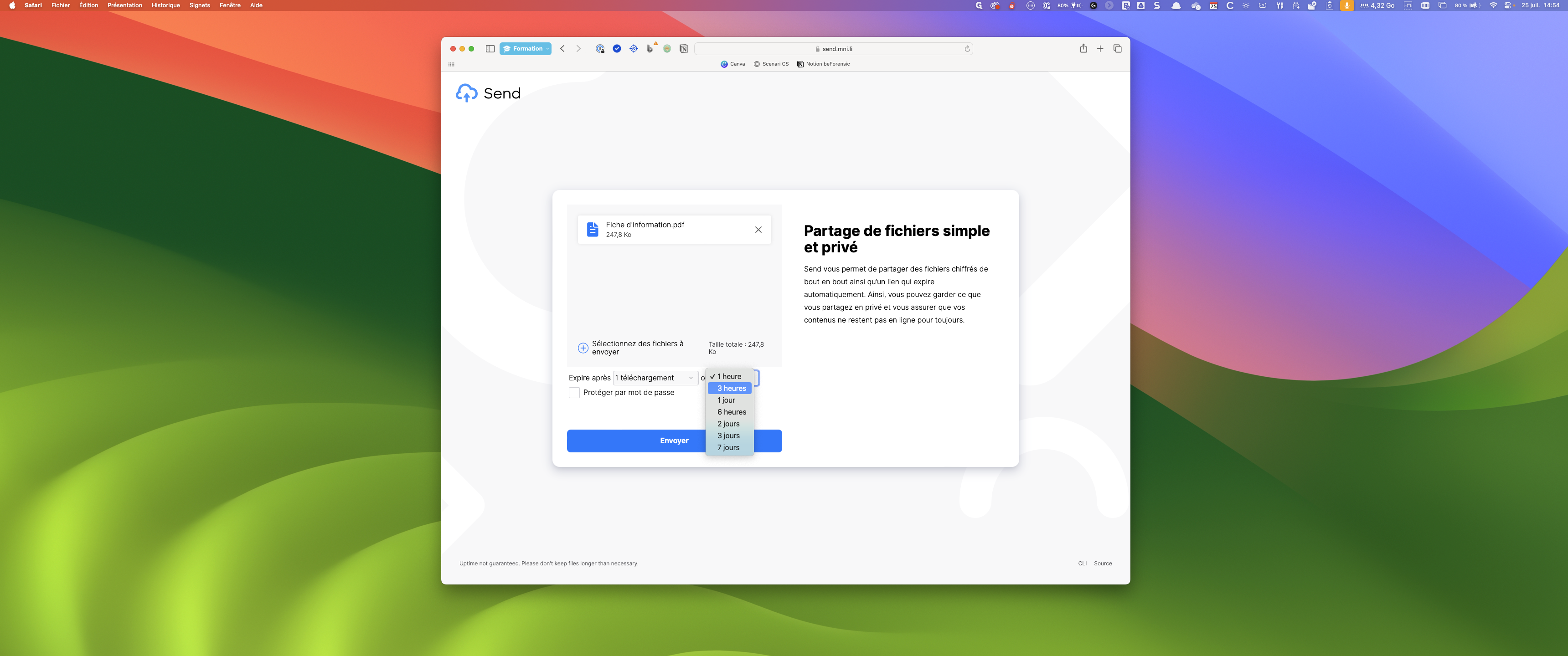1568x656 pixels.
Task: Open the Canva bookmark
Action: click(732, 64)
